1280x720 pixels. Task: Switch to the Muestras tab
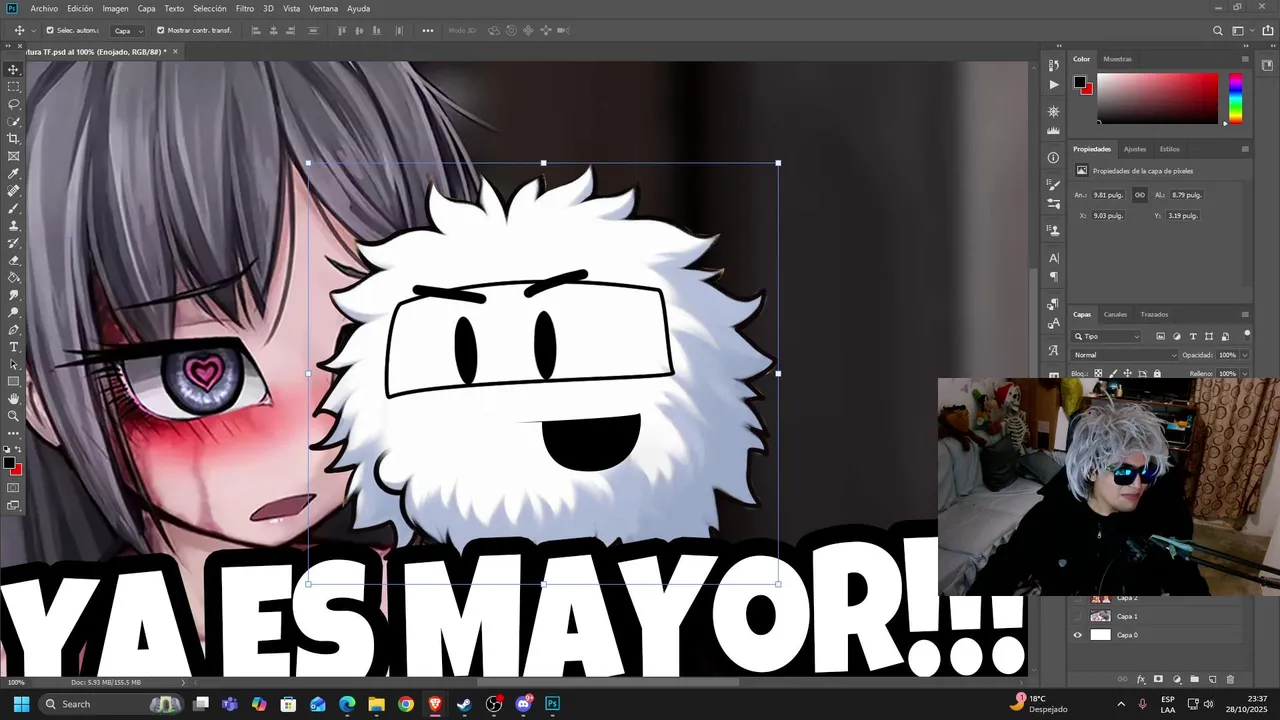[x=1117, y=59]
